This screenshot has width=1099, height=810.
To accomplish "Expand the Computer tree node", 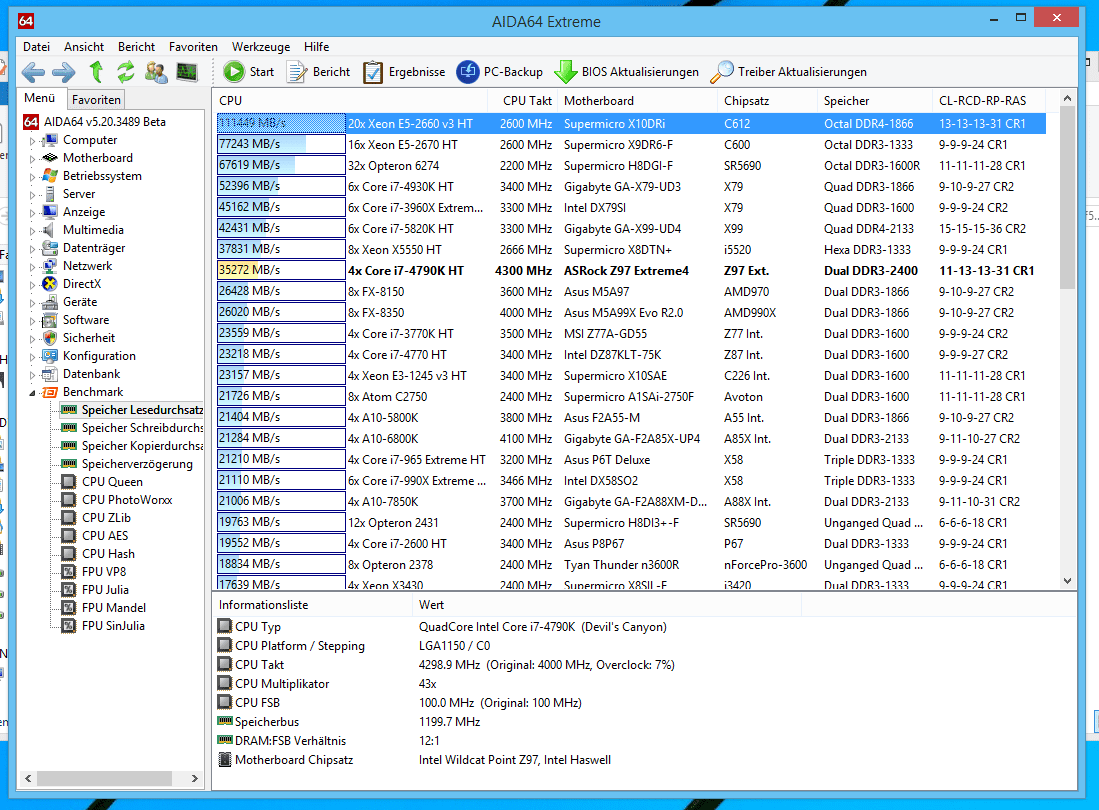I will click(x=32, y=141).
